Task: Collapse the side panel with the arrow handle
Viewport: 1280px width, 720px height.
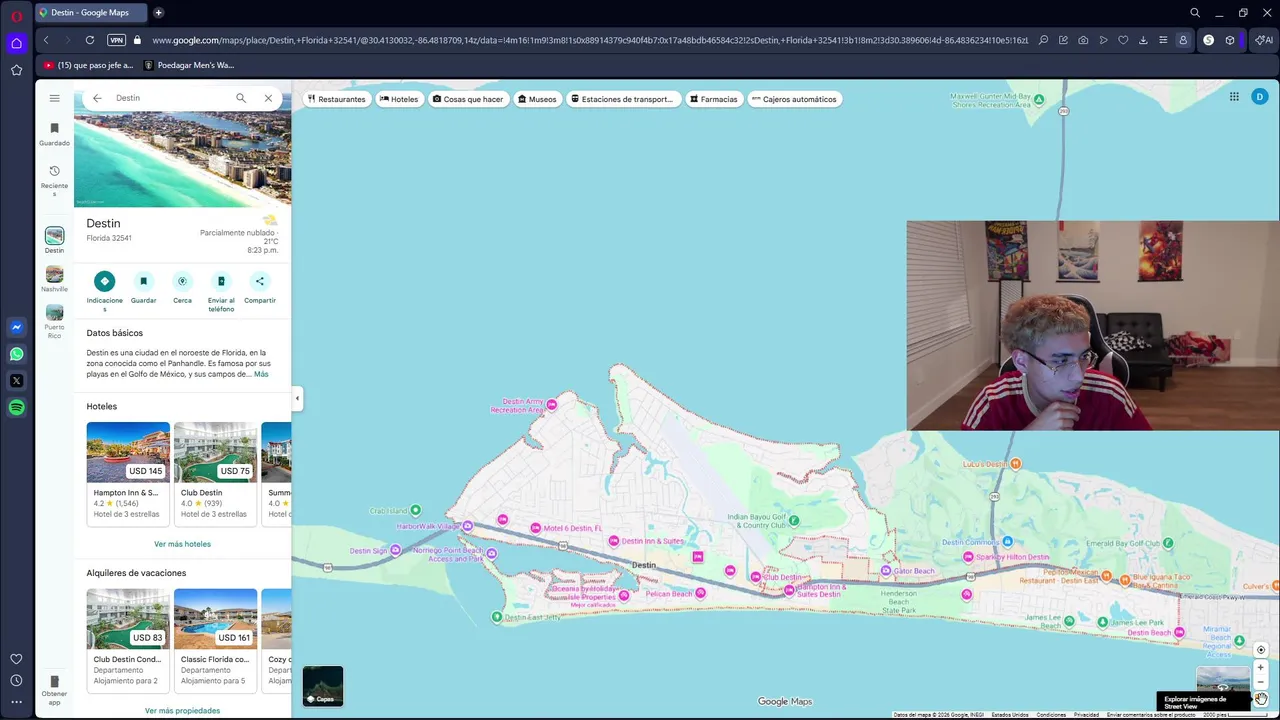Action: click(x=297, y=398)
